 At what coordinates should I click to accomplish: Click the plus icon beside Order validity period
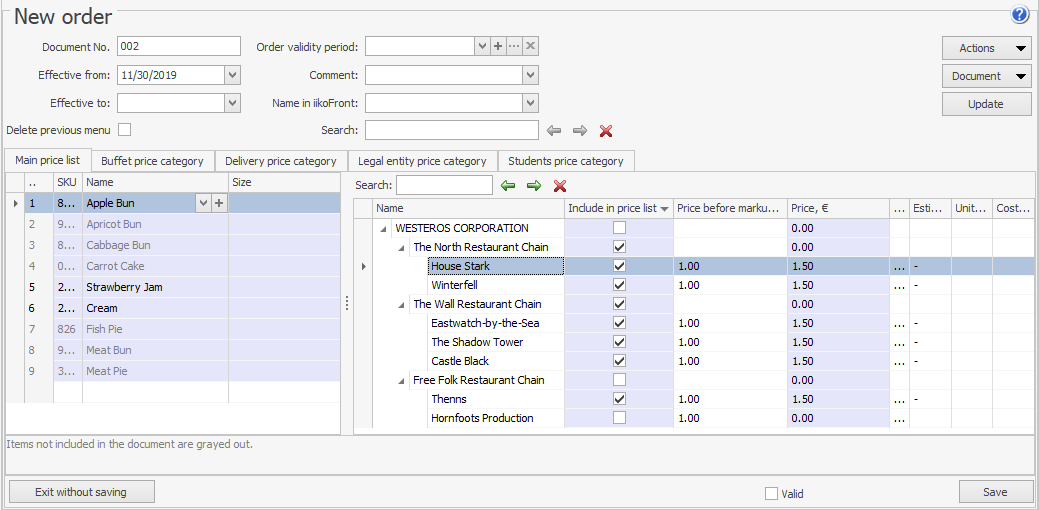point(498,47)
